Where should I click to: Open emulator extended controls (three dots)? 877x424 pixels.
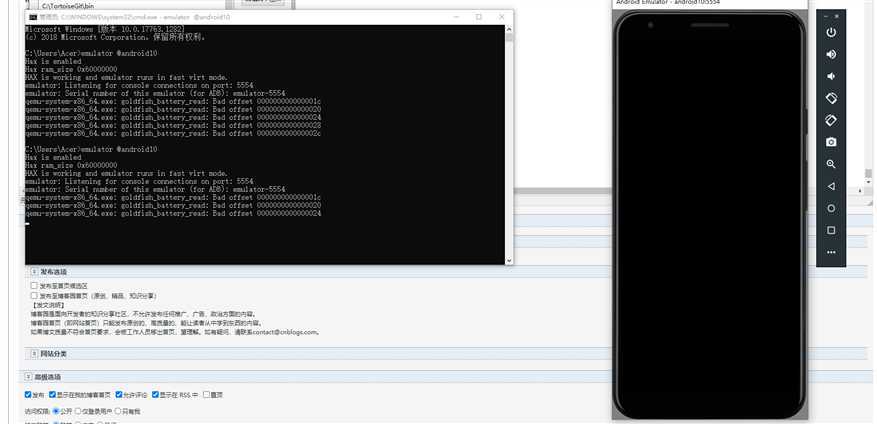[831, 252]
